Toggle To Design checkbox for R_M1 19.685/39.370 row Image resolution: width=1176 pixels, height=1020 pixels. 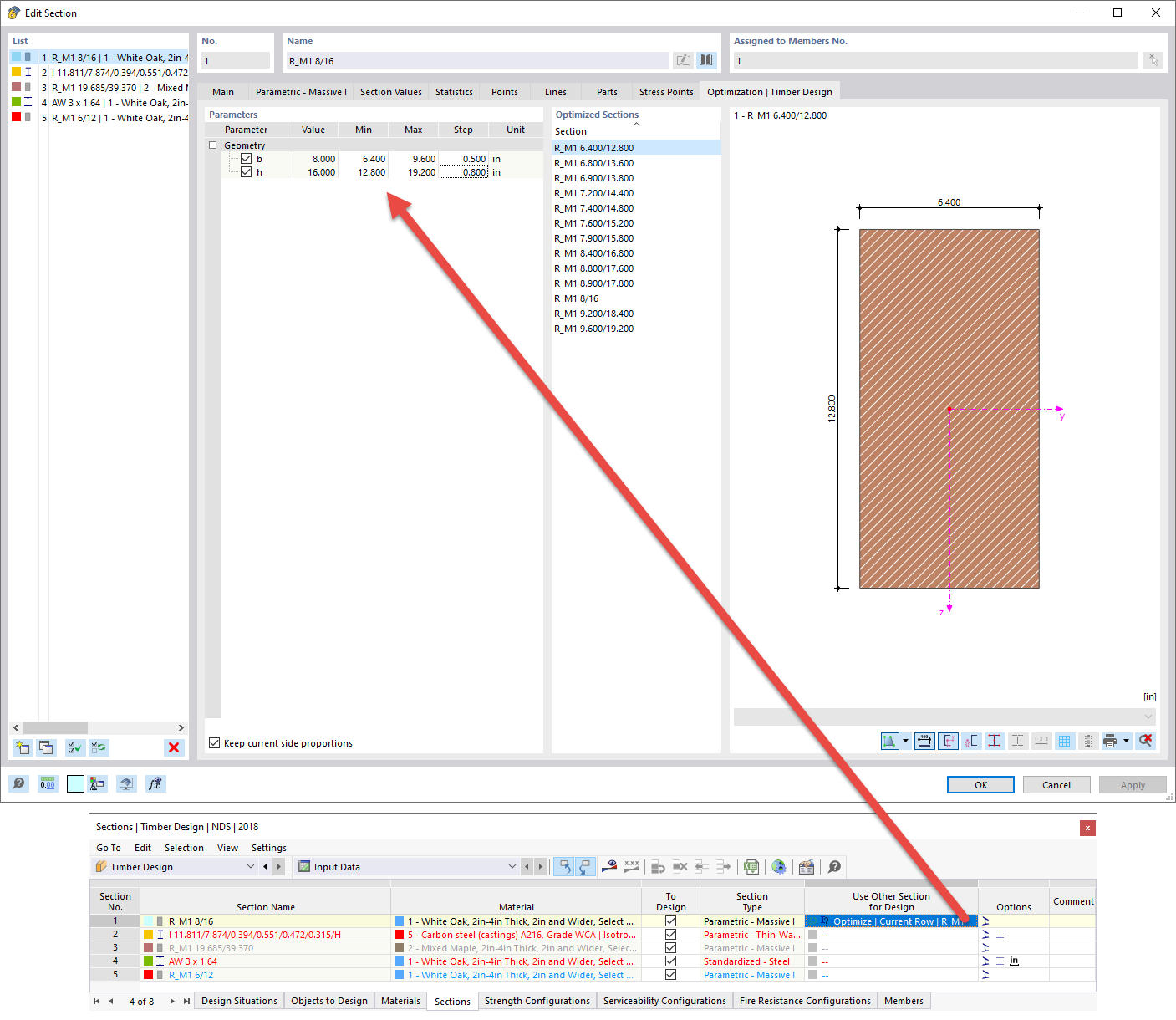(670, 948)
